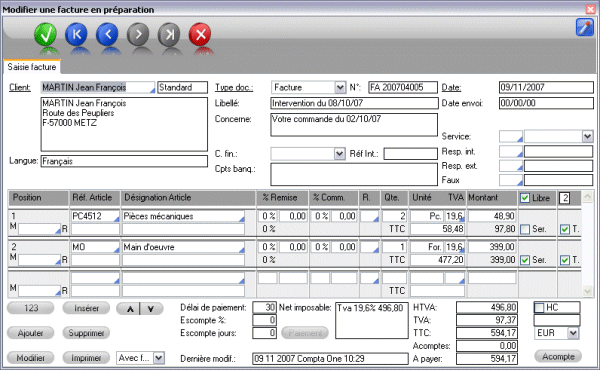The width and height of the screenshot is (600, 370).
Task: Open article lookup for PC4512
Action: point(116,219)
